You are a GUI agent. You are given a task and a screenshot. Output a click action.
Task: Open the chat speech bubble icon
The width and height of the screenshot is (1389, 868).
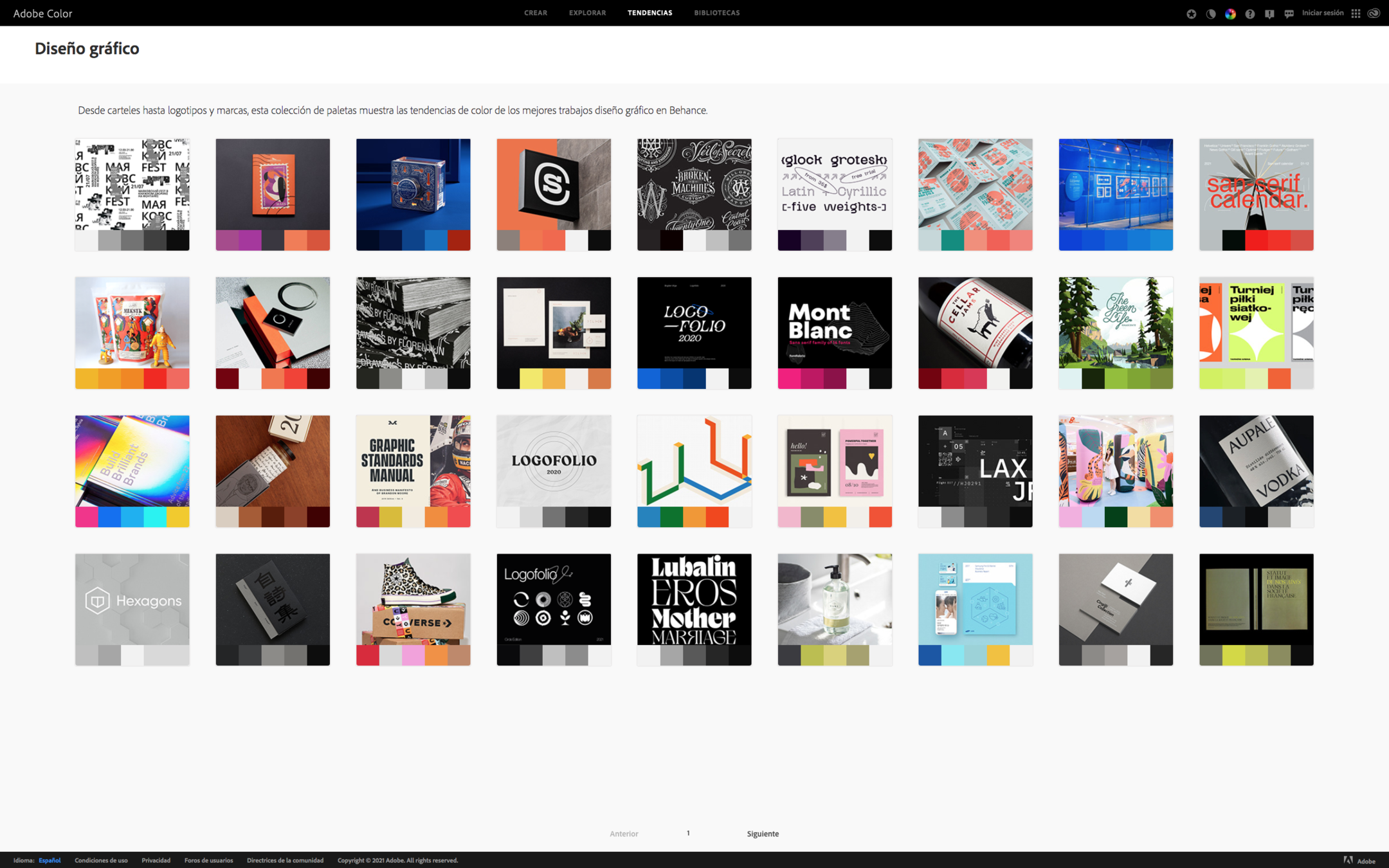(1289, 14)
